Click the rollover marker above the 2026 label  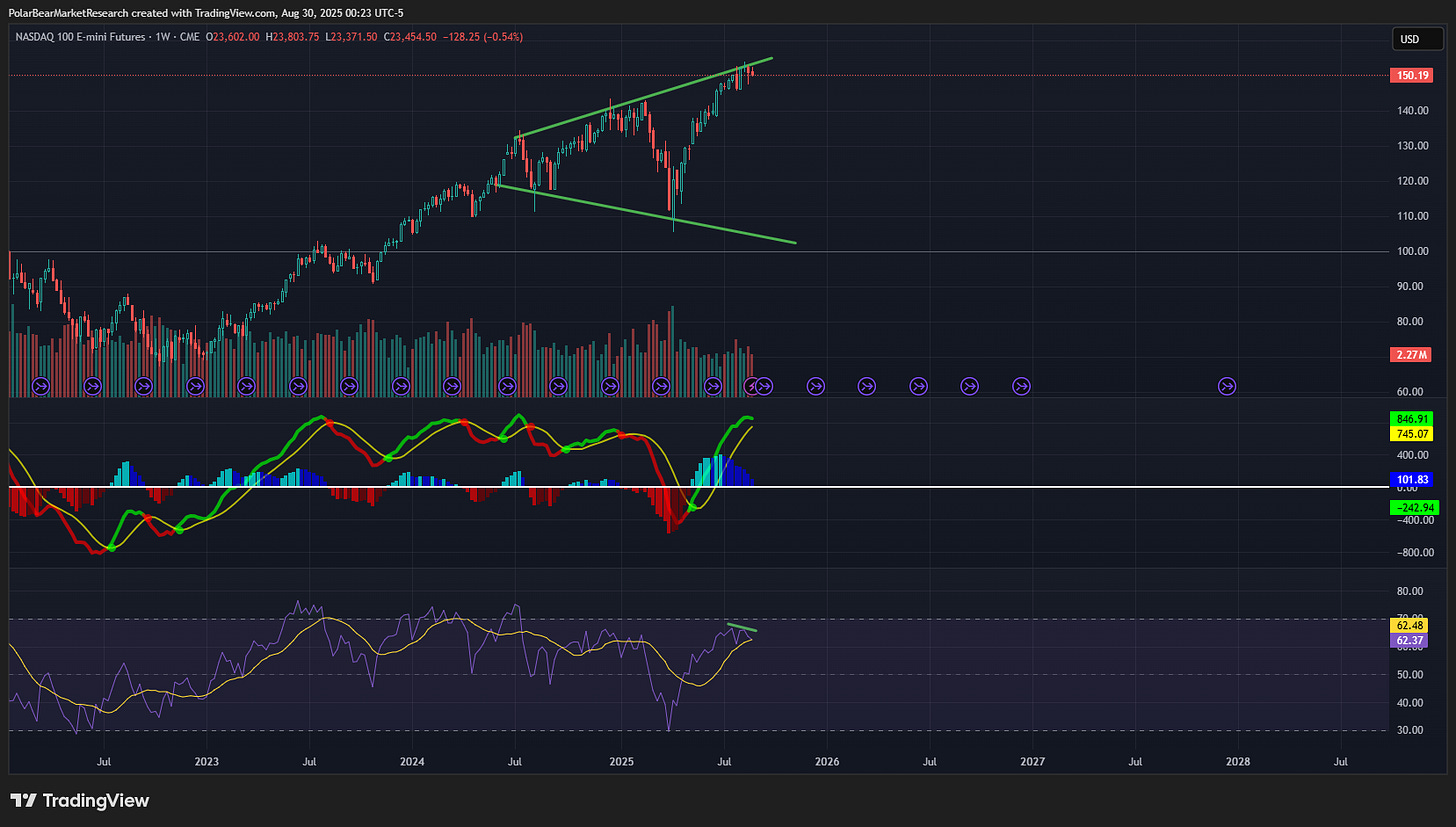tap(816, 385)
